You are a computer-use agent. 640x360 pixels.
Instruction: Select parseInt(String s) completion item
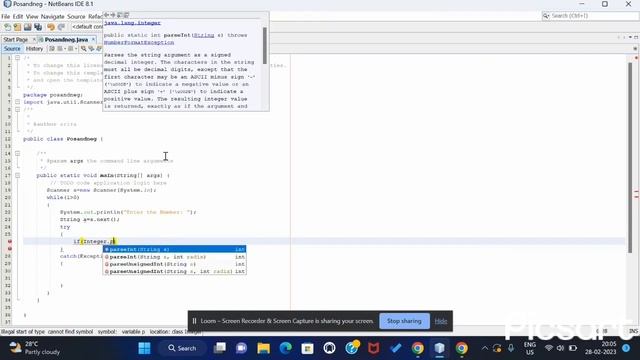(x=174, y=249)
